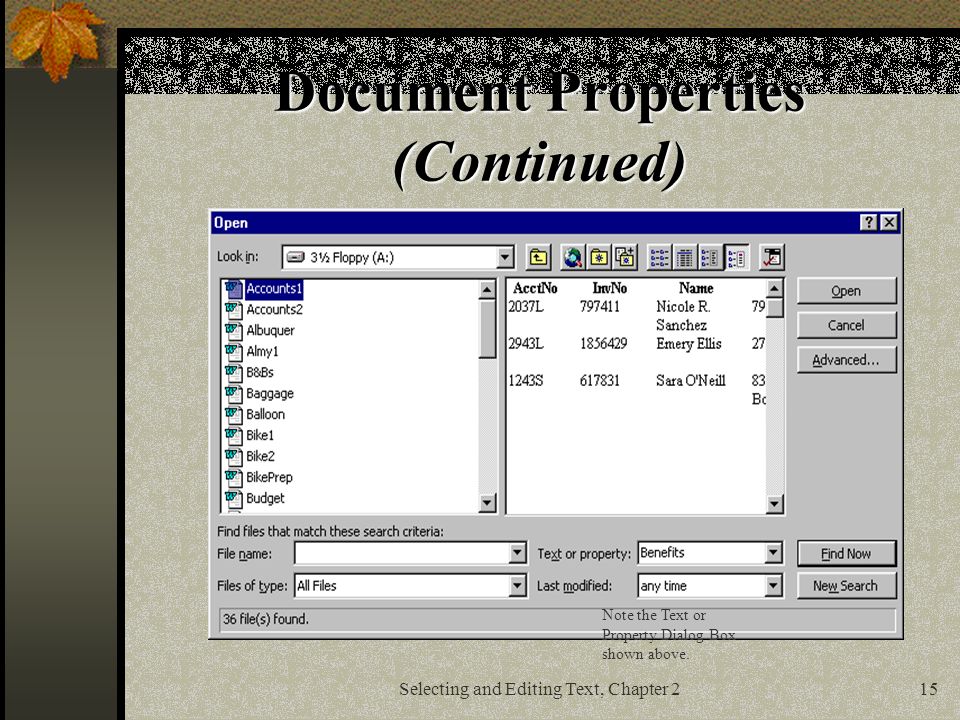Click the preview pane scroll down arrow
The image size is (960, 720).
(774, 504)
